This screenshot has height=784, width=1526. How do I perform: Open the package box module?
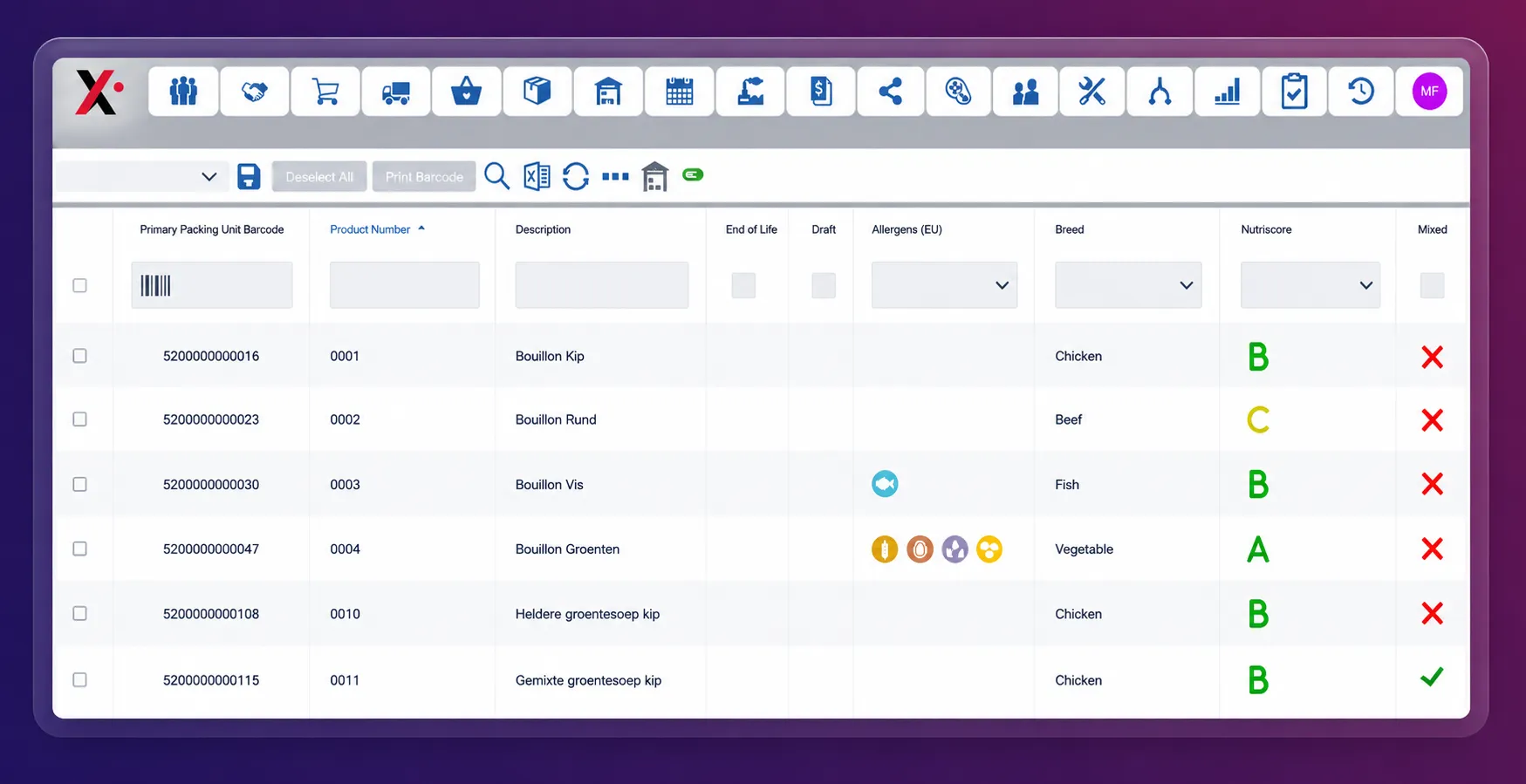pos(537,91)
